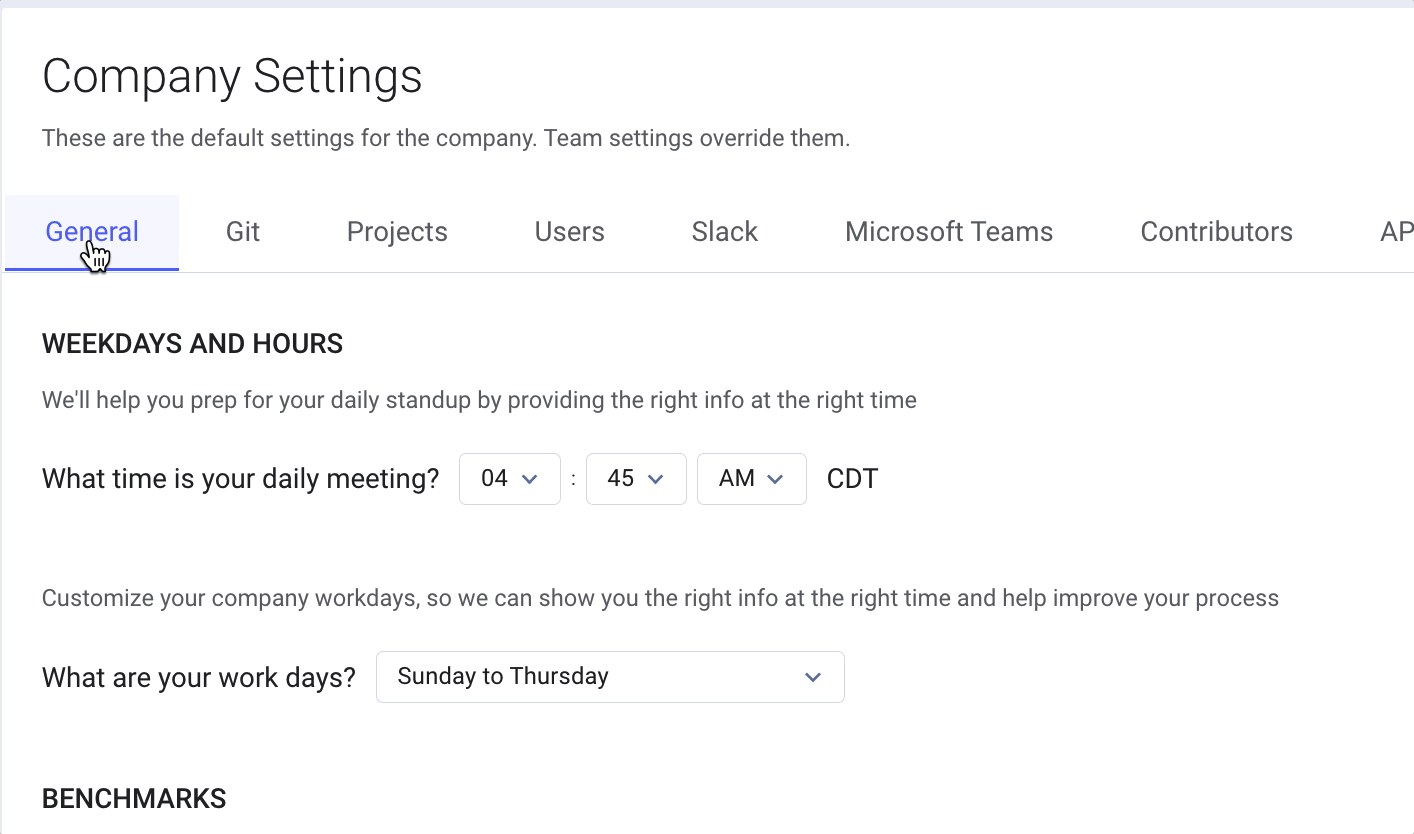Select the Contributors tab
Viewport: 1414px width, 834px height.
pyautogui.click(x=1217, y=232)
